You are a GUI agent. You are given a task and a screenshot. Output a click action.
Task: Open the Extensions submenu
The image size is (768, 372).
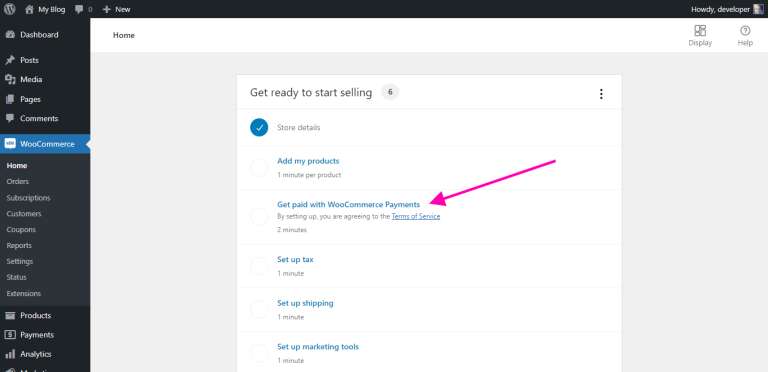(24, 293)
